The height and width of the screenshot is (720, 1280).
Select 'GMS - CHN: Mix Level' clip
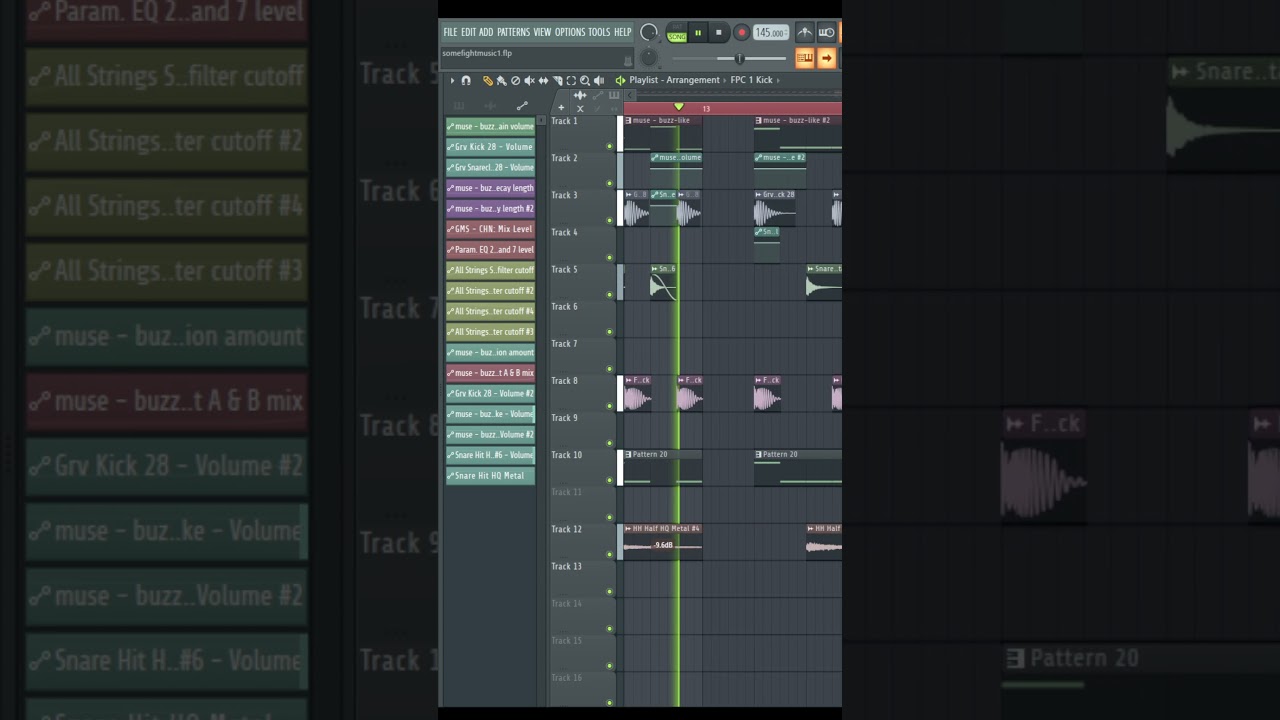[490, 229]
